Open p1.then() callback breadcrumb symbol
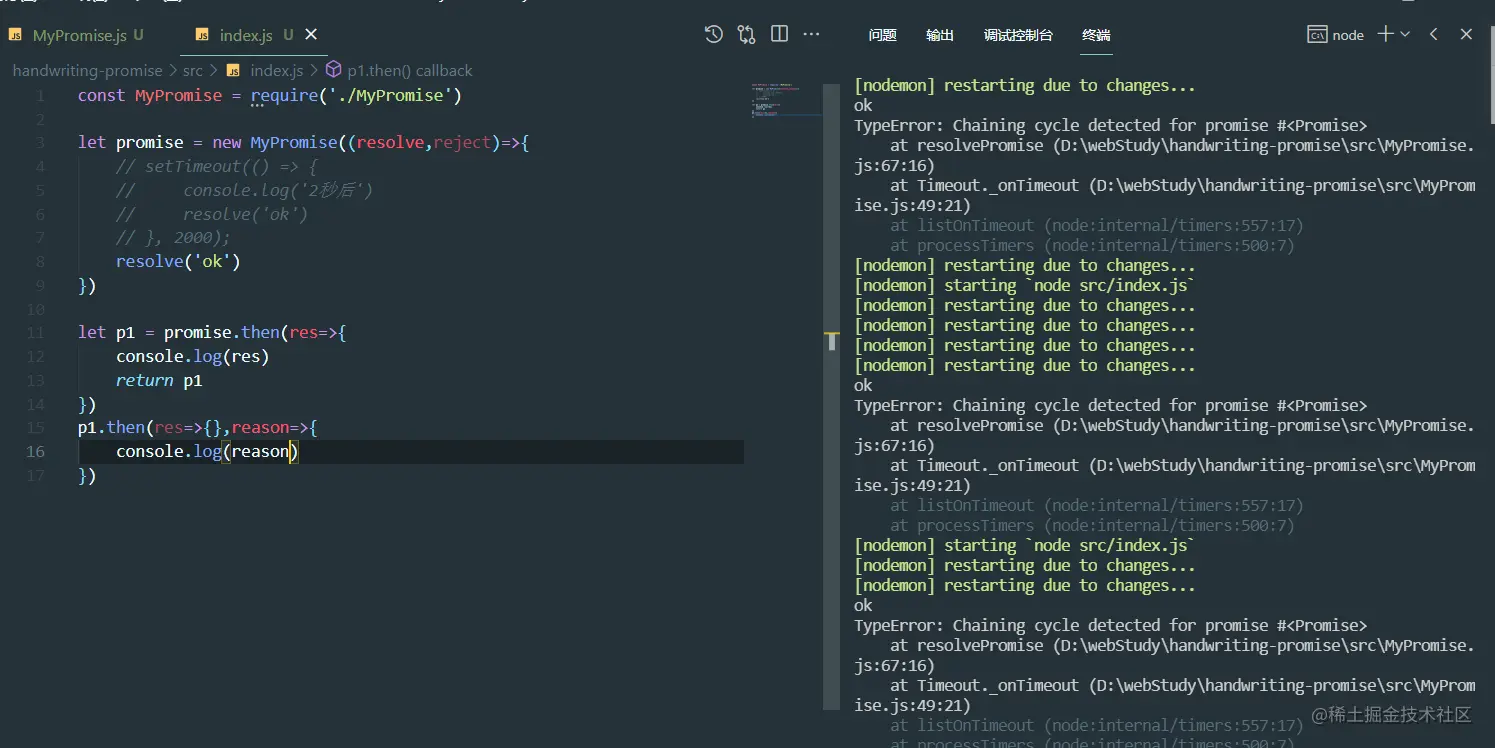The height and width of the screenshot is (748, 1495). point(410,71)
